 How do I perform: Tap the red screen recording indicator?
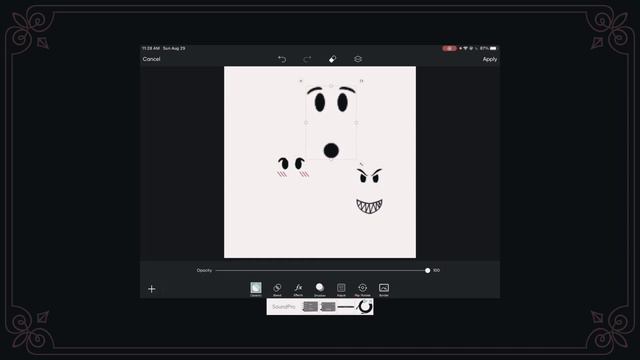449,48
